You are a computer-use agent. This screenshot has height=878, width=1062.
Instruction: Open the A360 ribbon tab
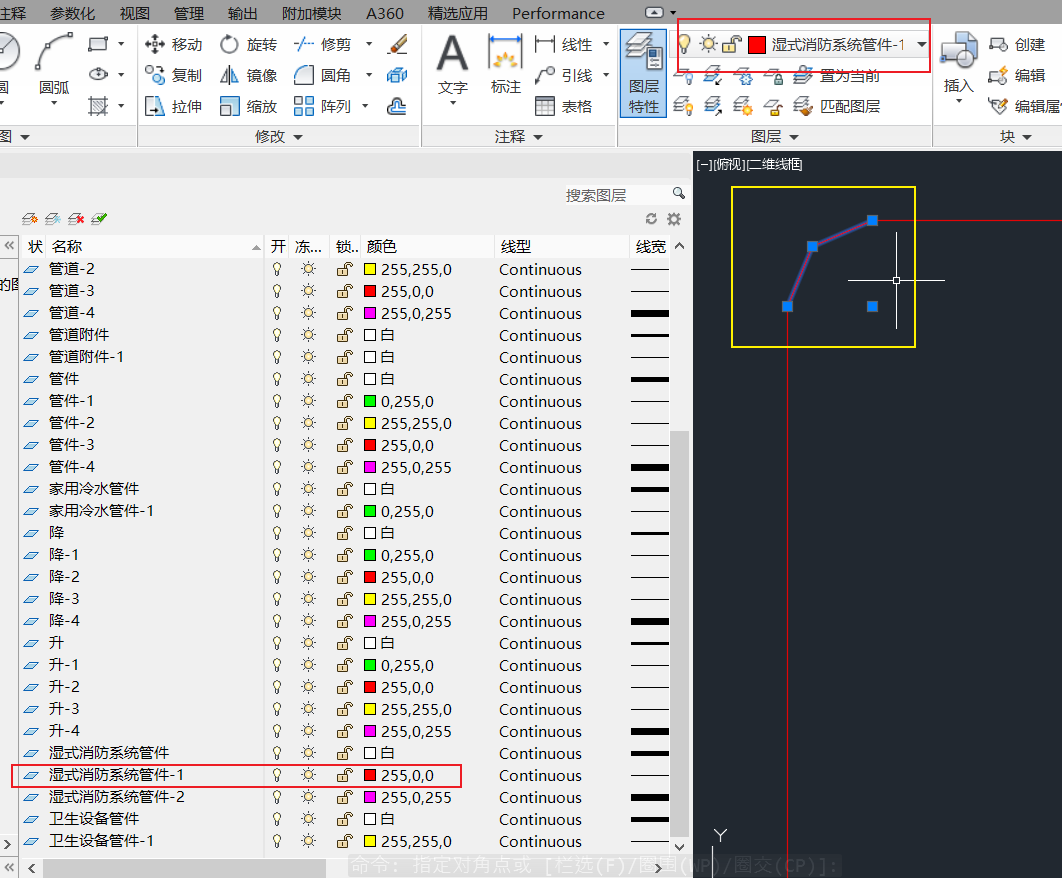385,14
